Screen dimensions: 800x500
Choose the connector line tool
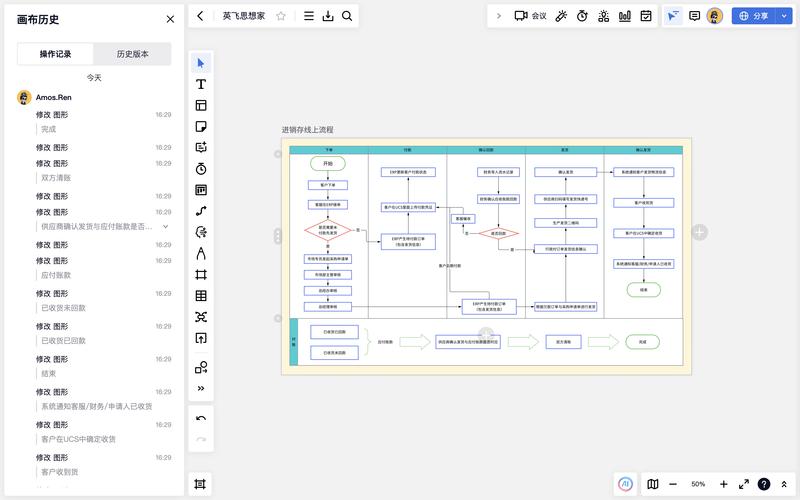click(x=201, y=211)
